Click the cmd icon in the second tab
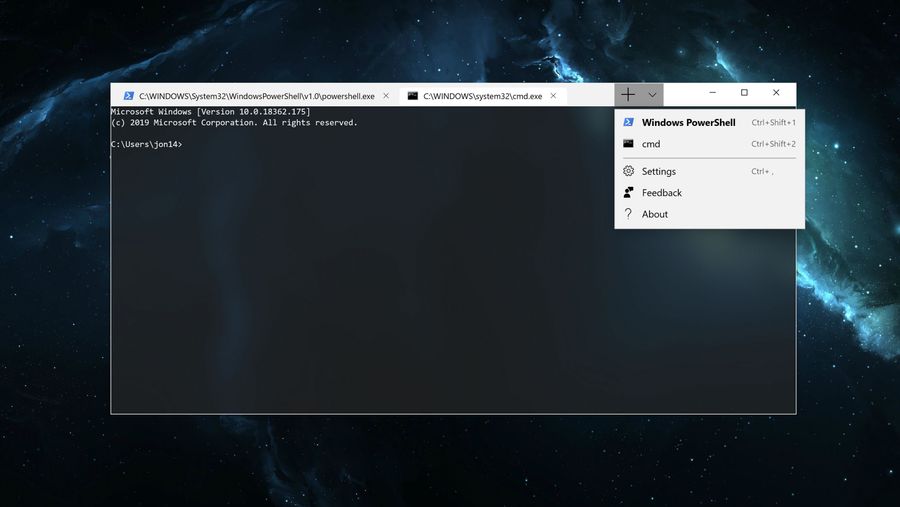 (x=413, y=96)
